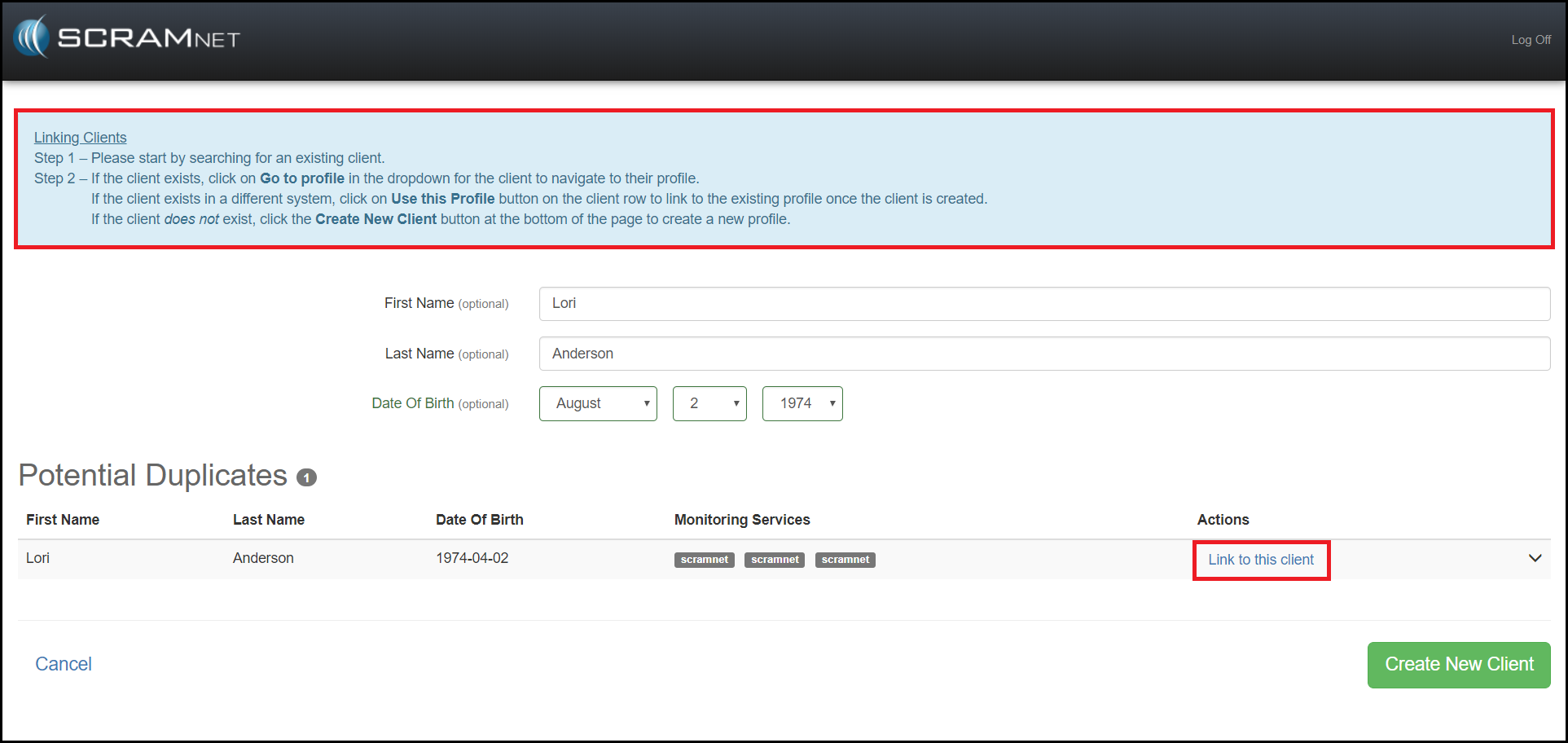Click the SCRAMNET wordmark in header
This screenshot has height=743, width=1568.
149,38
